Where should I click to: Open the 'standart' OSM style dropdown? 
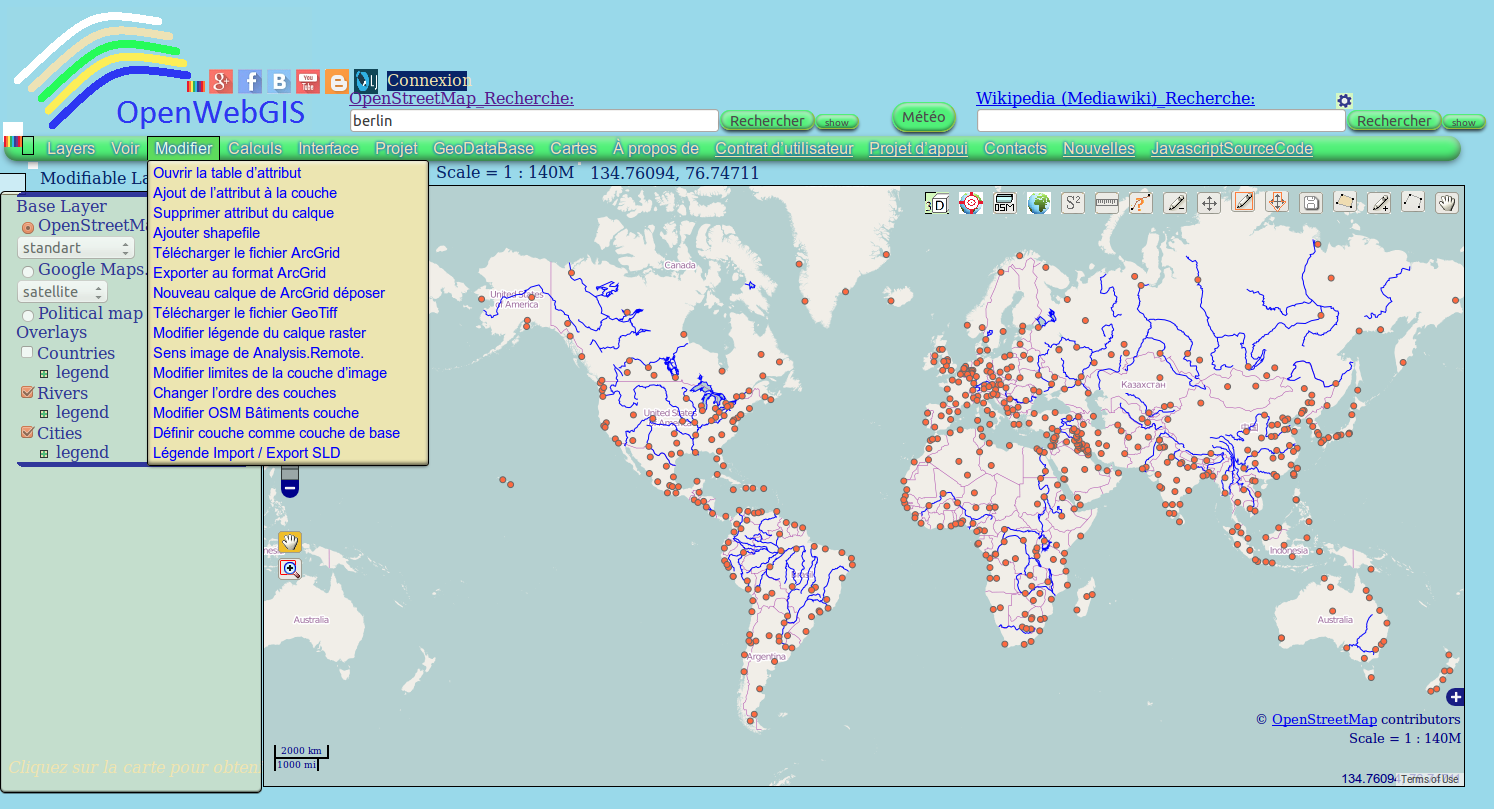coord(76,248)
